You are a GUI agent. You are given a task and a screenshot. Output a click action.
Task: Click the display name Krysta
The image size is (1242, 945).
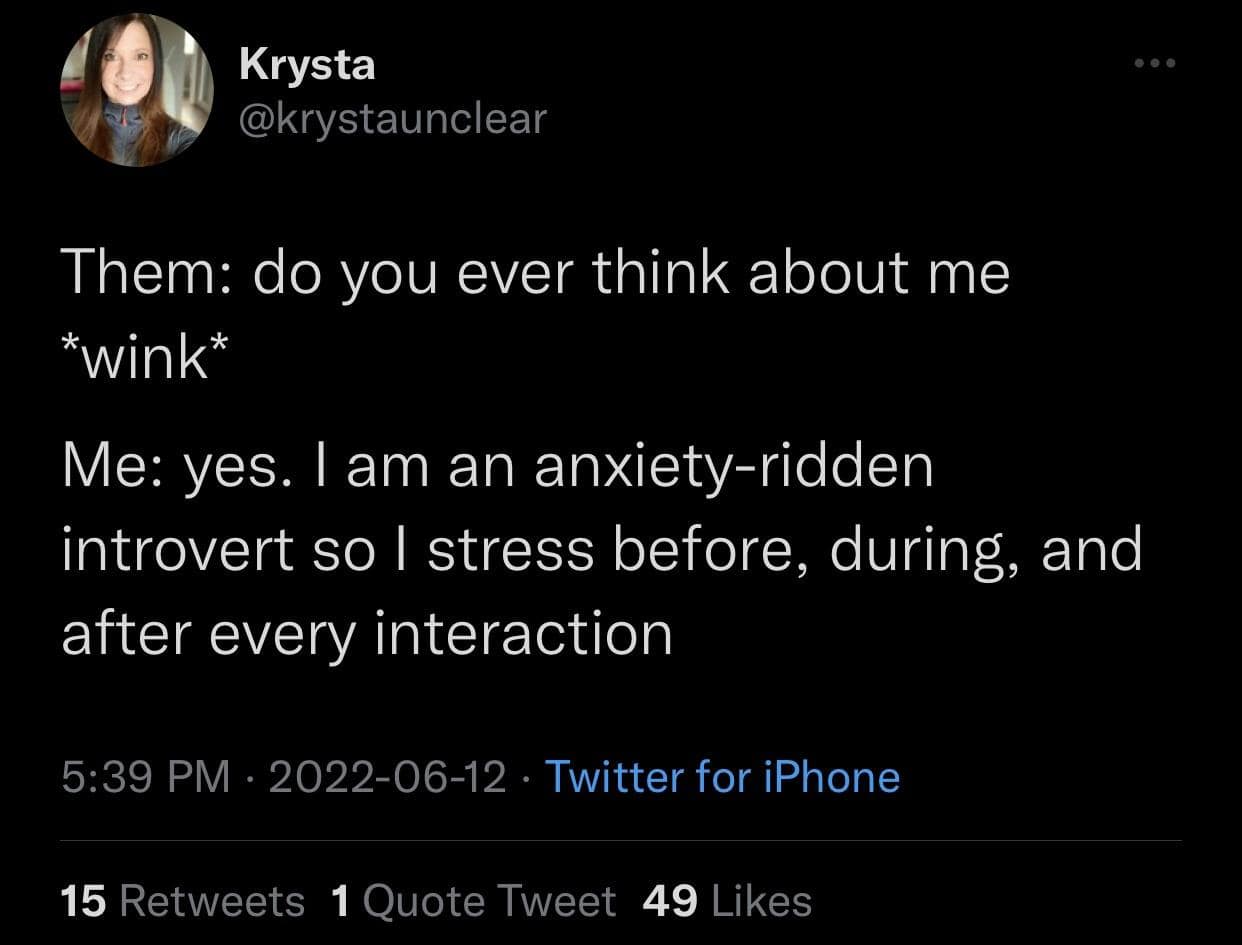click(307, 66)
